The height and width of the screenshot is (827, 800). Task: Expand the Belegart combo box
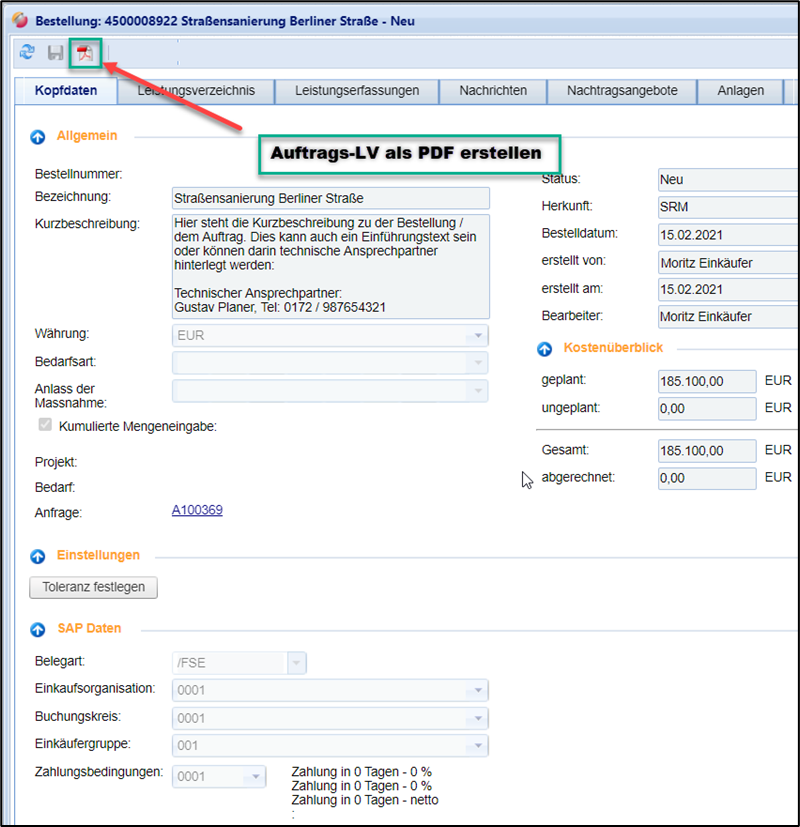[296, 664]
